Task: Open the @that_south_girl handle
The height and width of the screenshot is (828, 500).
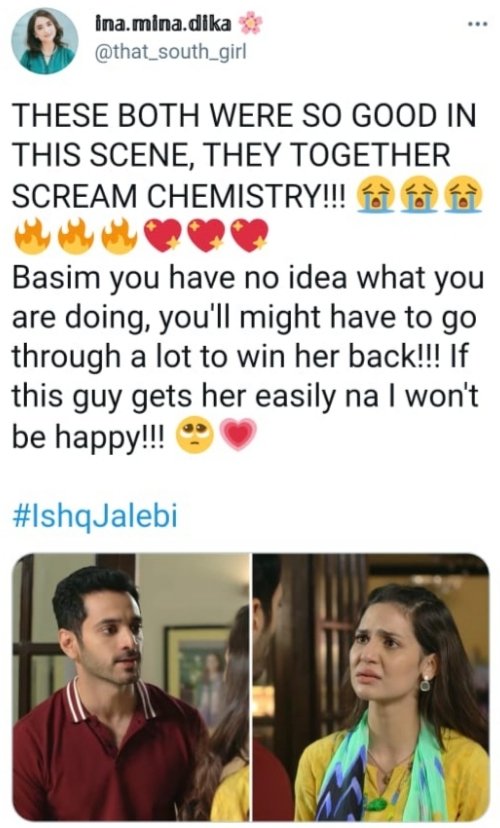Action: (x=171, y=52)
